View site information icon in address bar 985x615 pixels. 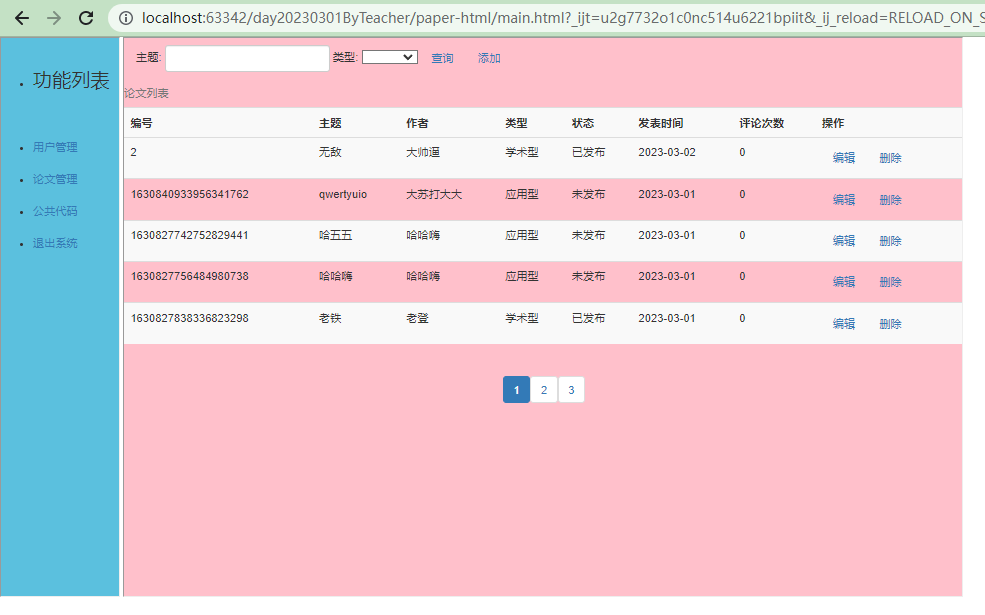pos(126,18)
